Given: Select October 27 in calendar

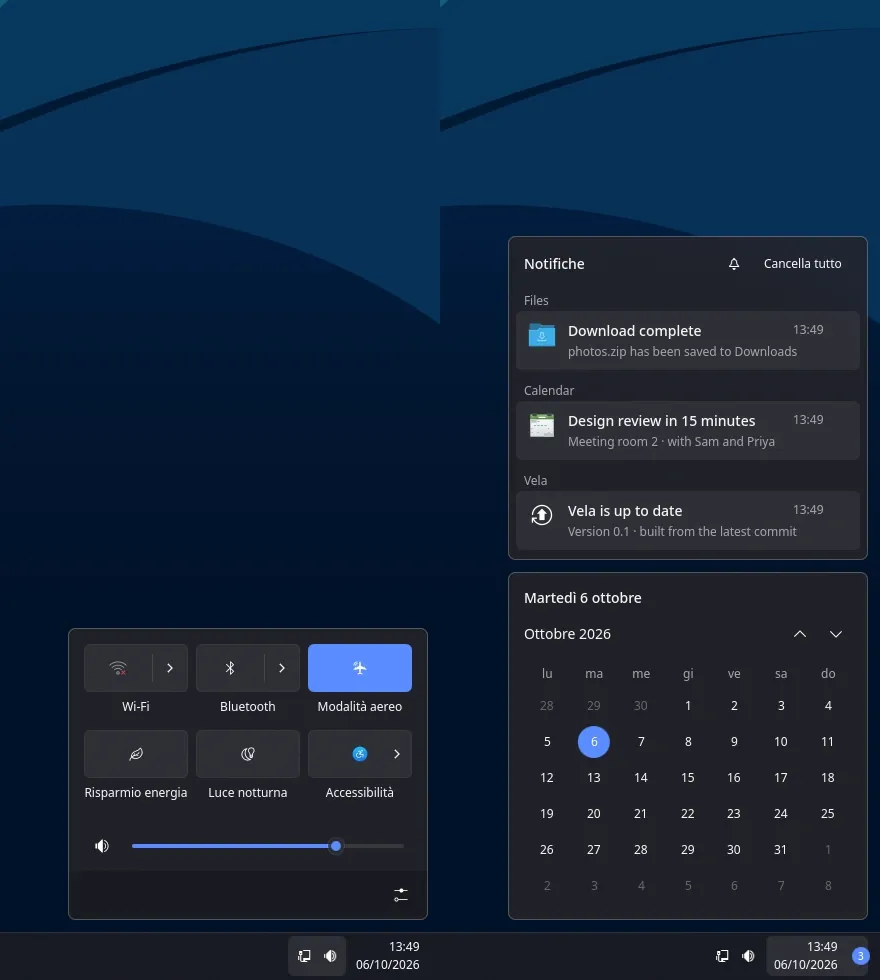Looking at the screenshot, I should pos(594,849).
